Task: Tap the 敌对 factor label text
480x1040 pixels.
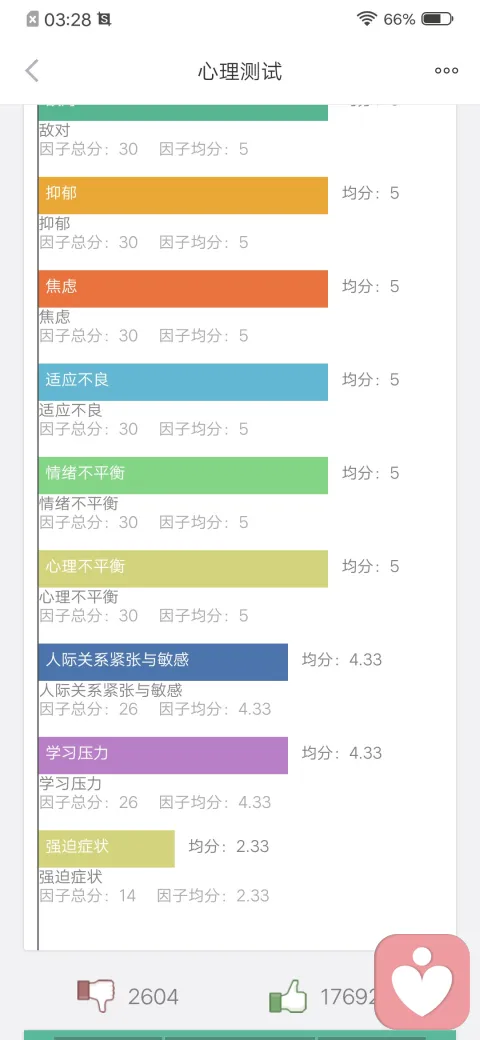Action: (54, 130)
